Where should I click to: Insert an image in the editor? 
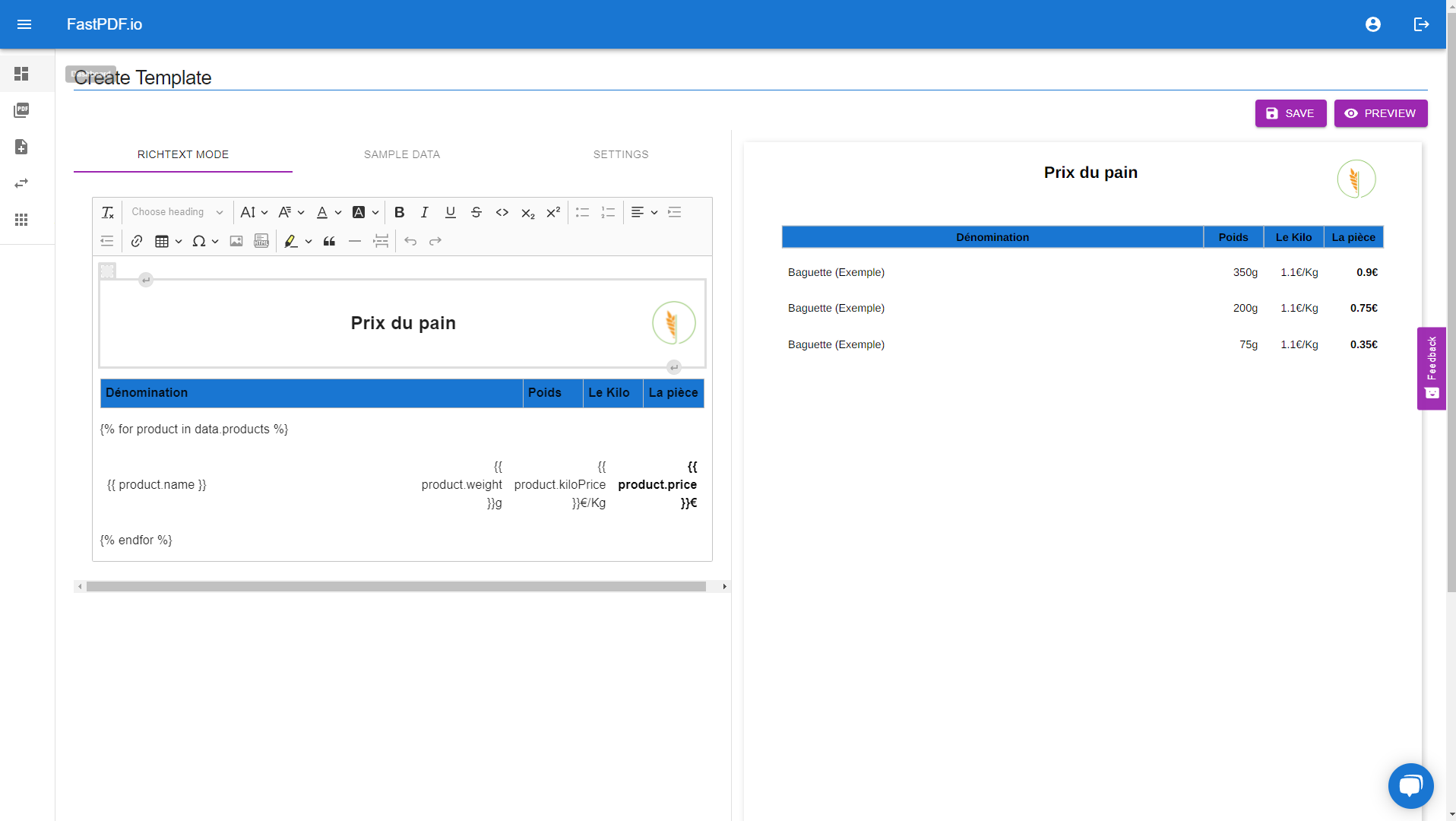click(236, 241)
